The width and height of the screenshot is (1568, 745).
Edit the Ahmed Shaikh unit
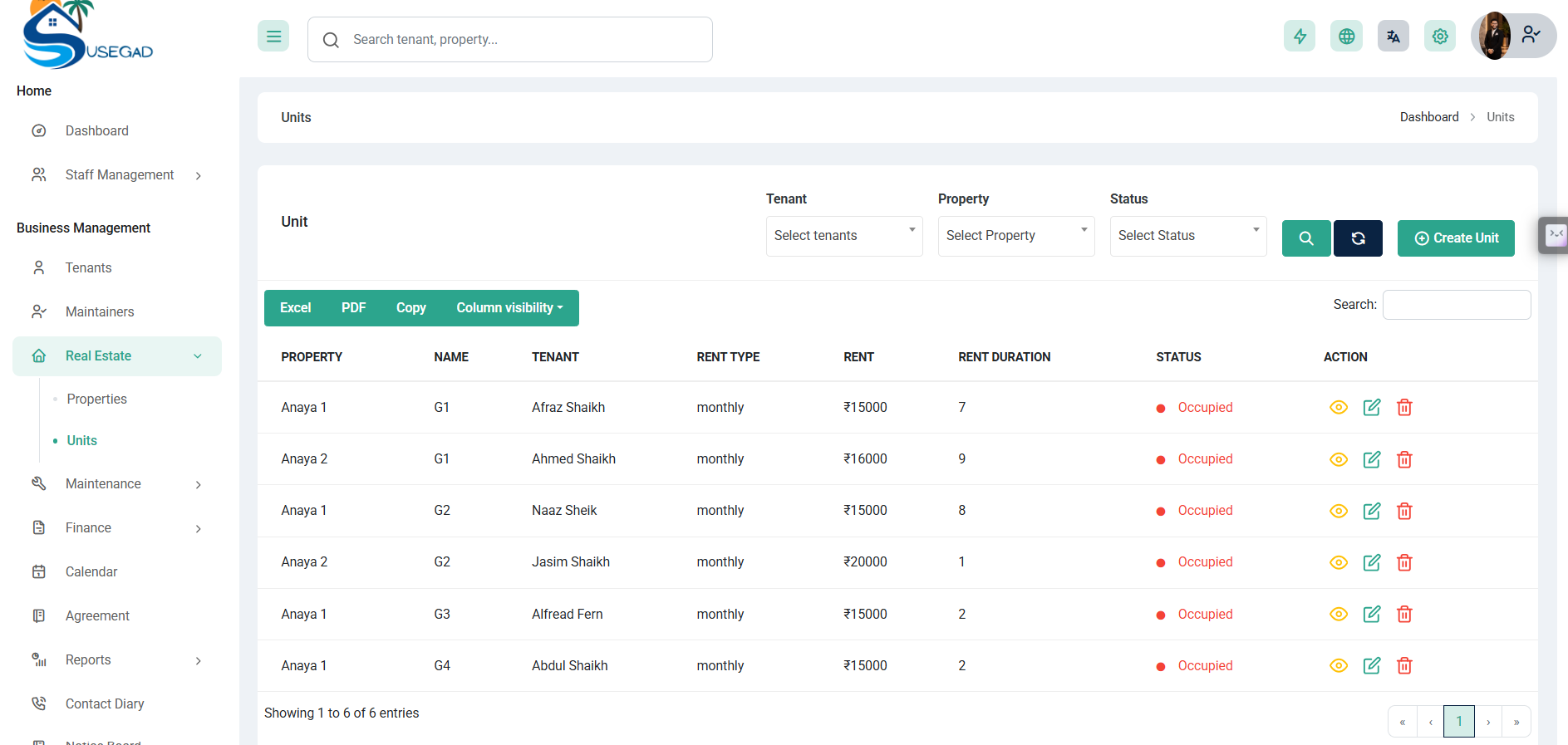(1372, 459)
